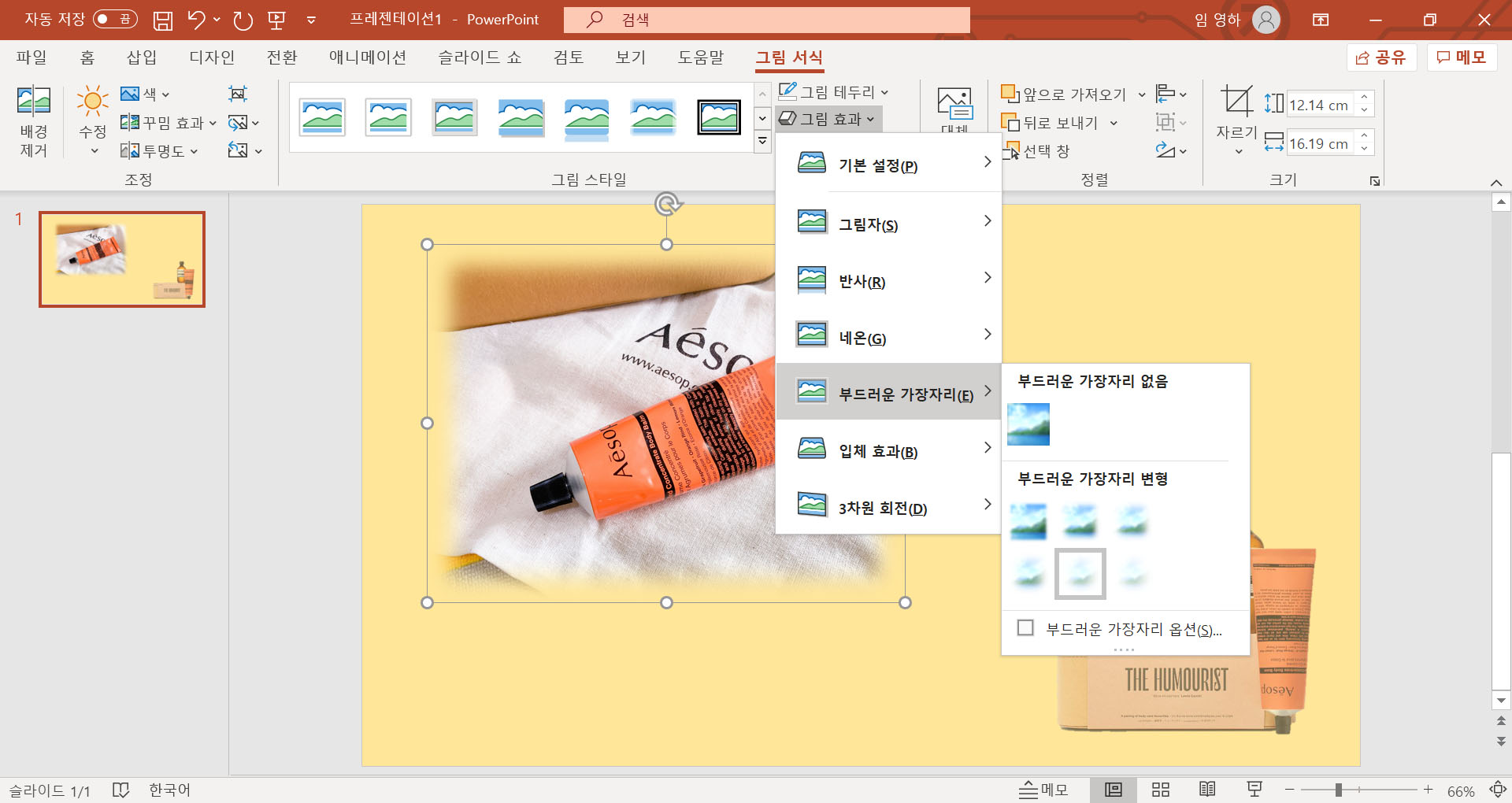Open Artistic Effects (꾸밈 효과) dropdown

[x=168, y=123]
